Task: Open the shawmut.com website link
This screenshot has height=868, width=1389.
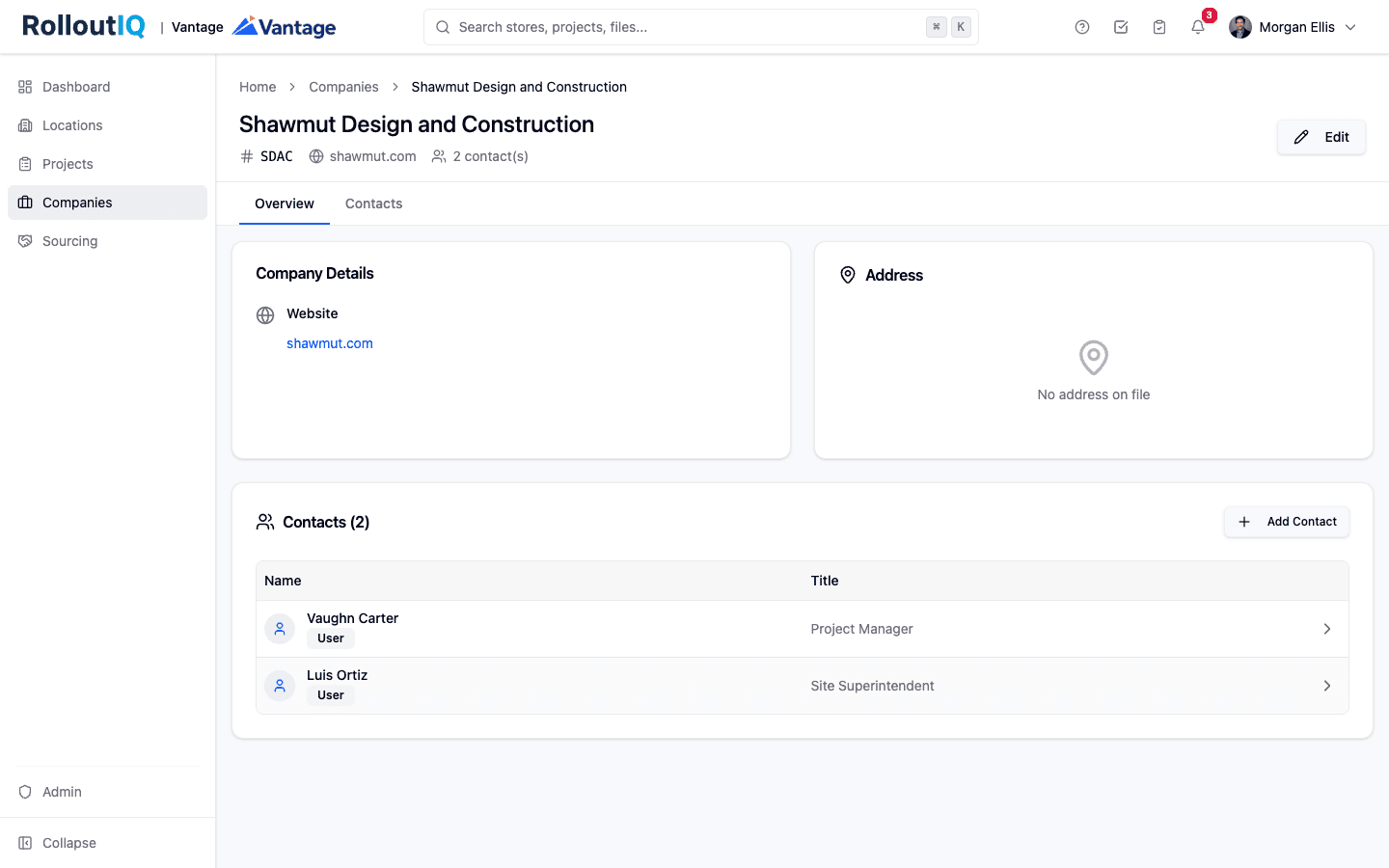Action: [330, 343]
